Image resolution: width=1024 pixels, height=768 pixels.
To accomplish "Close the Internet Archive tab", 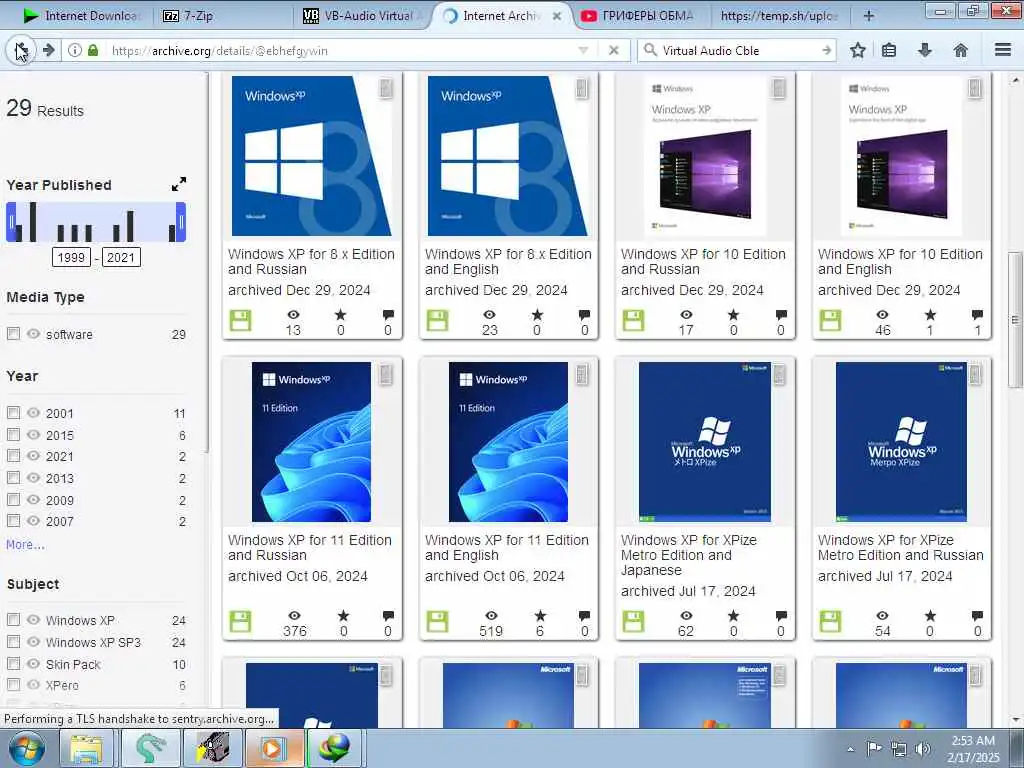I will [x=557, y=16].
